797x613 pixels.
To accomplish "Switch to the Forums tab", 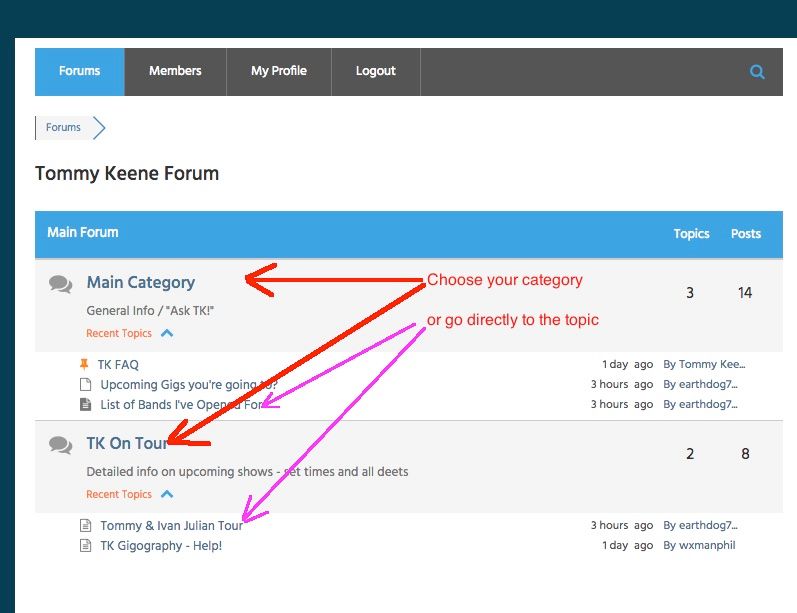I will (x=80, y=72).
